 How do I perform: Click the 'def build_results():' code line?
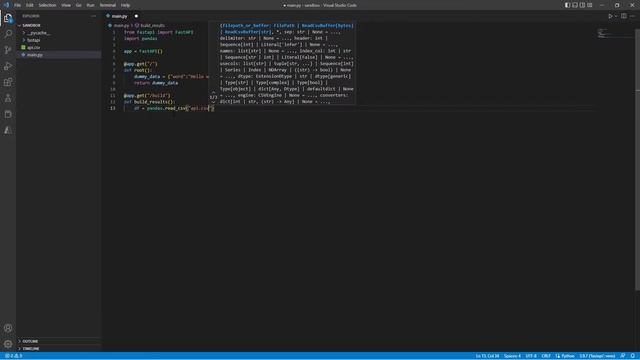[x=149, y=102]
